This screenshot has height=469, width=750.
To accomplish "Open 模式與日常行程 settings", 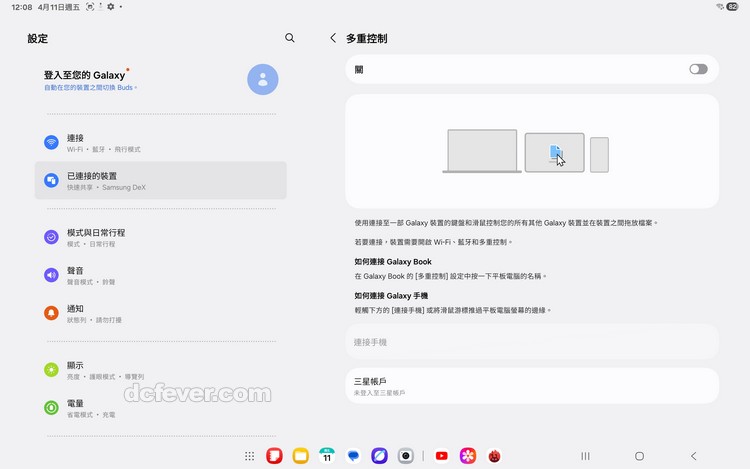I will pos(160,238).
